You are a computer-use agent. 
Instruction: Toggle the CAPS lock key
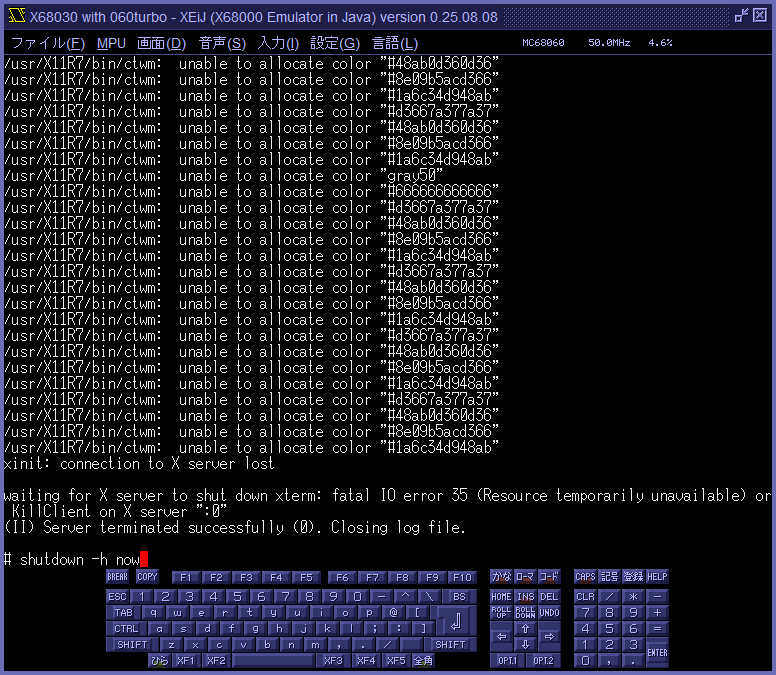[x=585, y=577]
